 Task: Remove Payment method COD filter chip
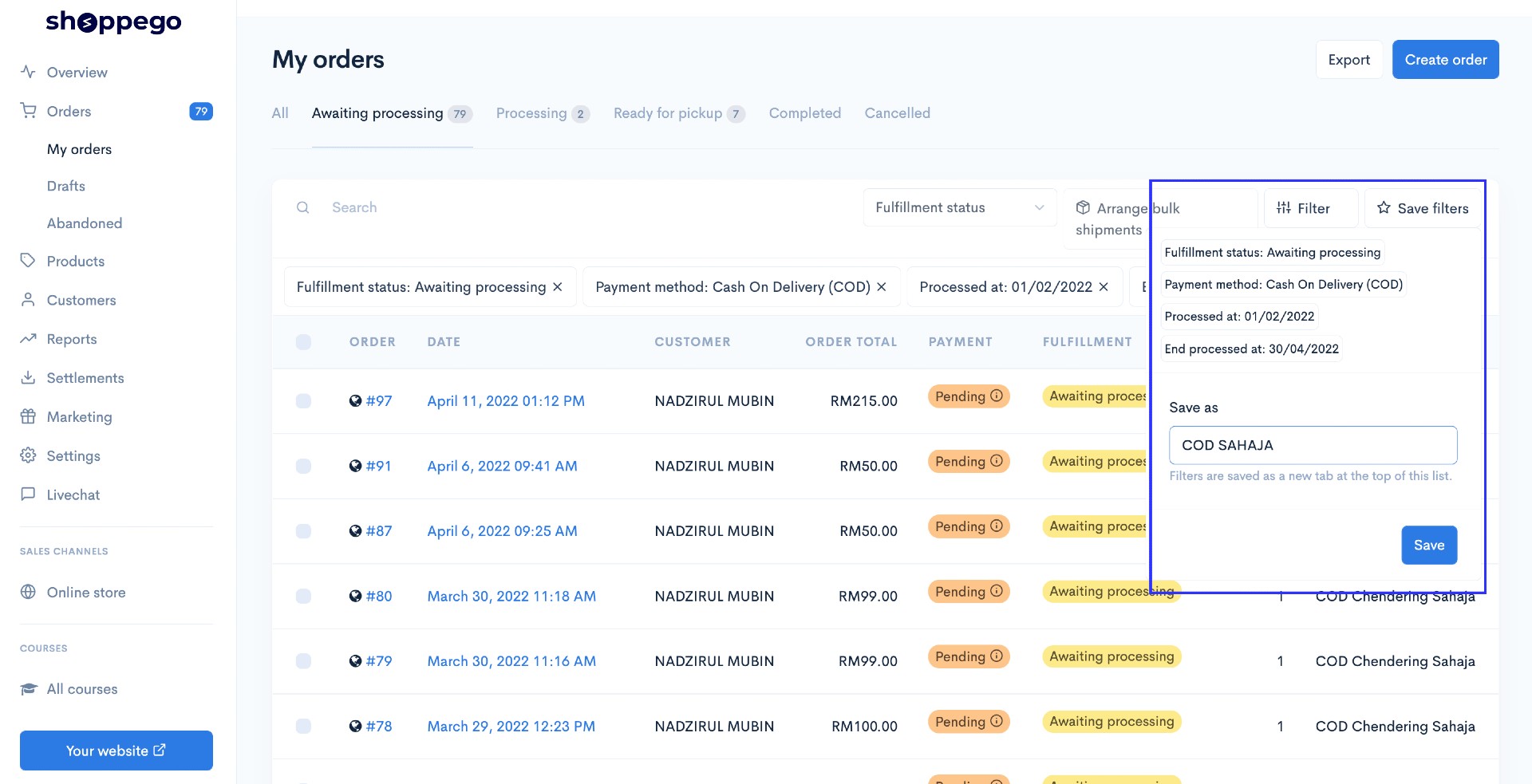pos(882,286)
